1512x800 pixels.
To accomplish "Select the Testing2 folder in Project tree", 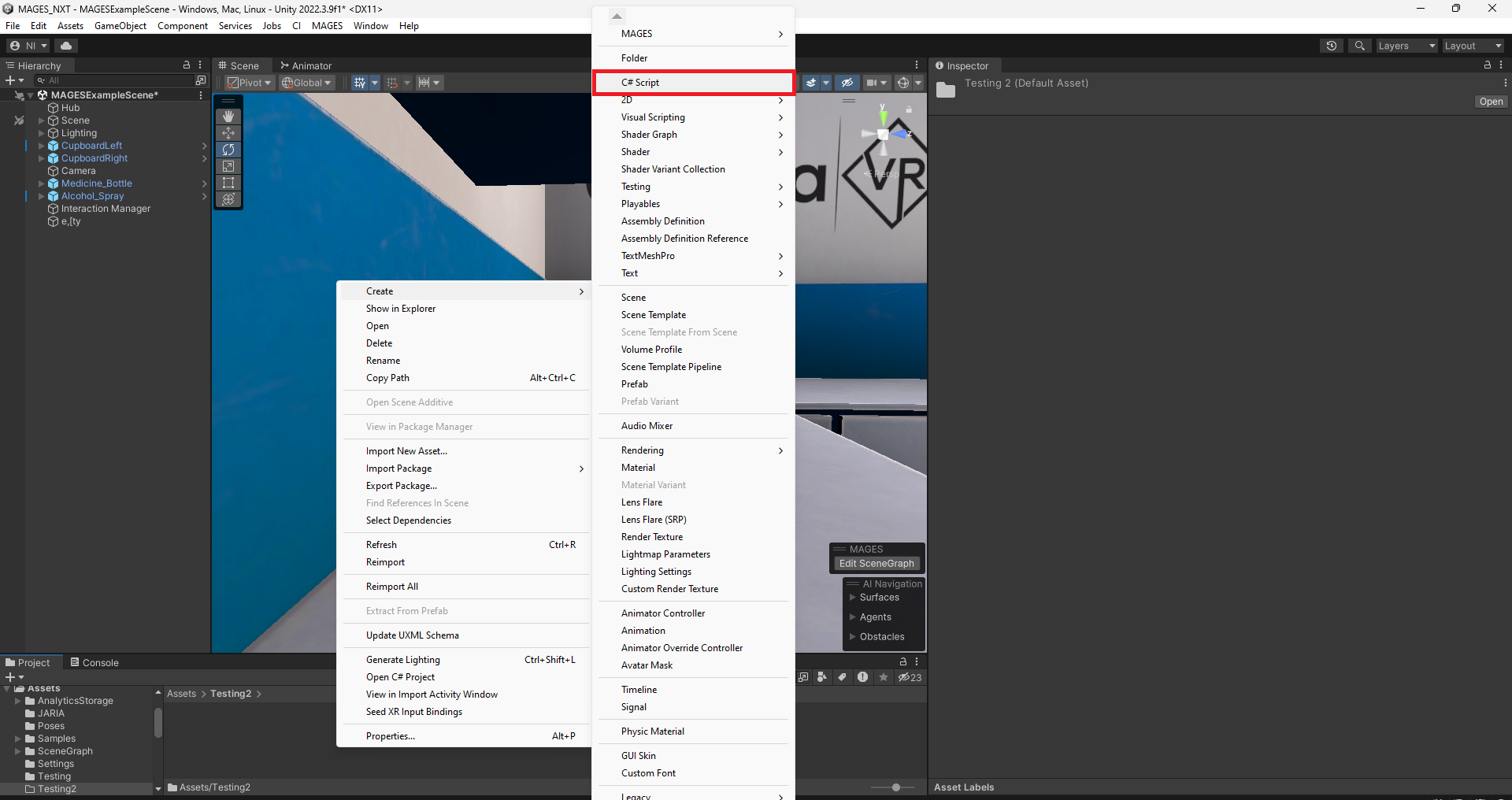I will coord(57,789).
